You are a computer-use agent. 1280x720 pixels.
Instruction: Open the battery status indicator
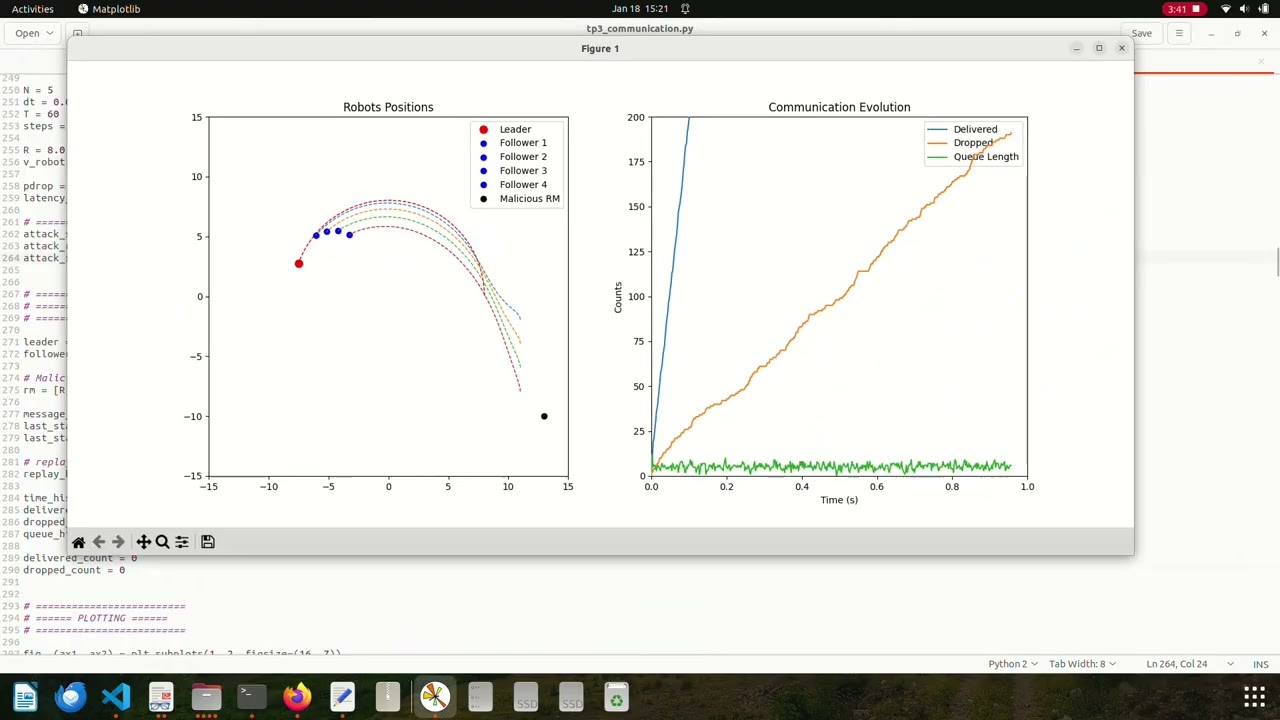pyautogui.click(x=1264, y=9)
